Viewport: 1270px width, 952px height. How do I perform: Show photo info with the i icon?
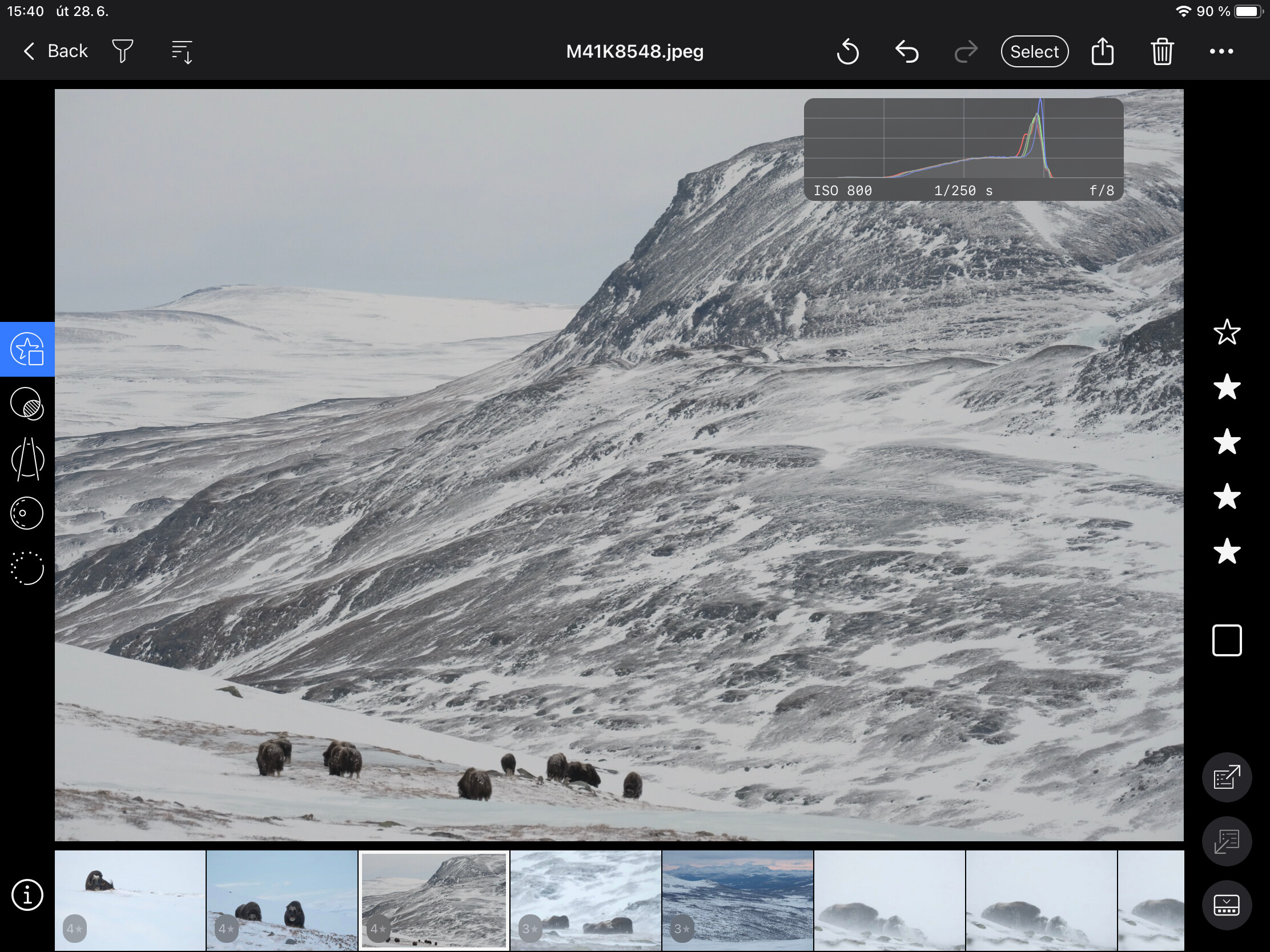point(27,895)
